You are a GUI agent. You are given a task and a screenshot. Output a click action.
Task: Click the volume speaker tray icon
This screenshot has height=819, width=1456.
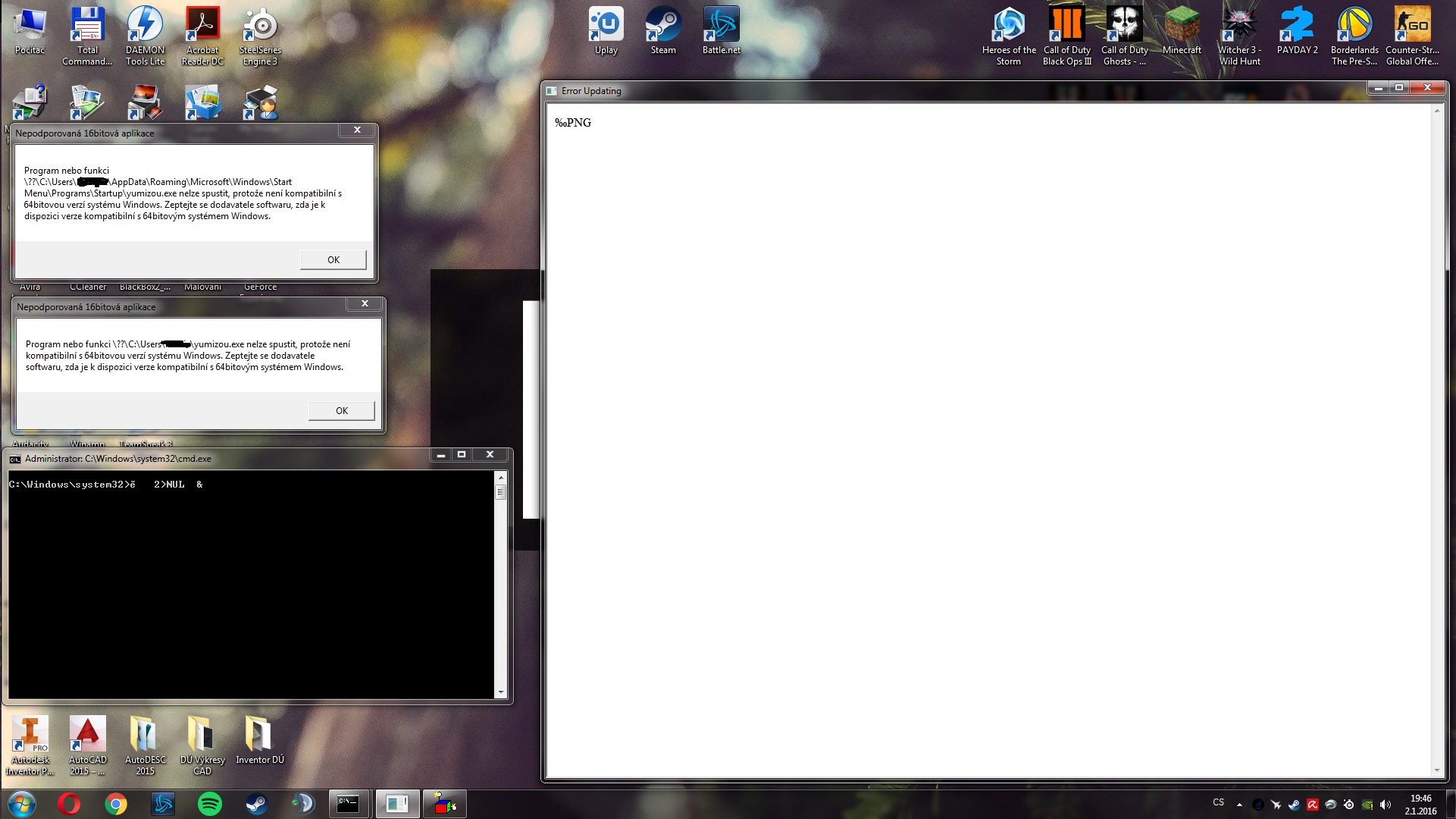click(x=1386, y=805)
